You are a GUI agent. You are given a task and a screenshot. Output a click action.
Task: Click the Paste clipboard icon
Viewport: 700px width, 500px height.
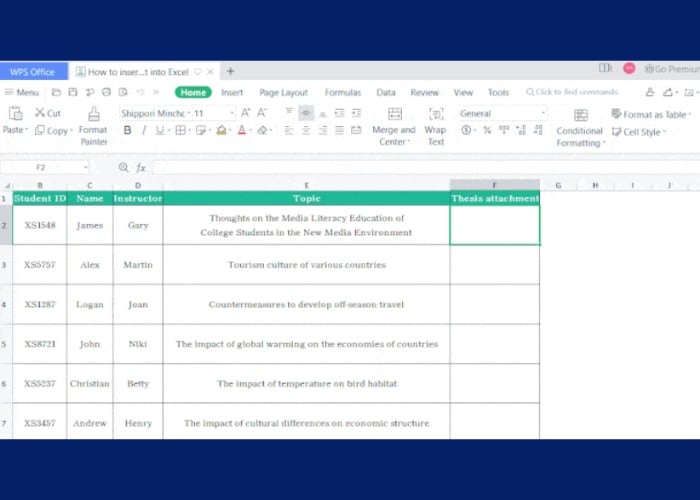pyautogui.click(x=15, y=114)
